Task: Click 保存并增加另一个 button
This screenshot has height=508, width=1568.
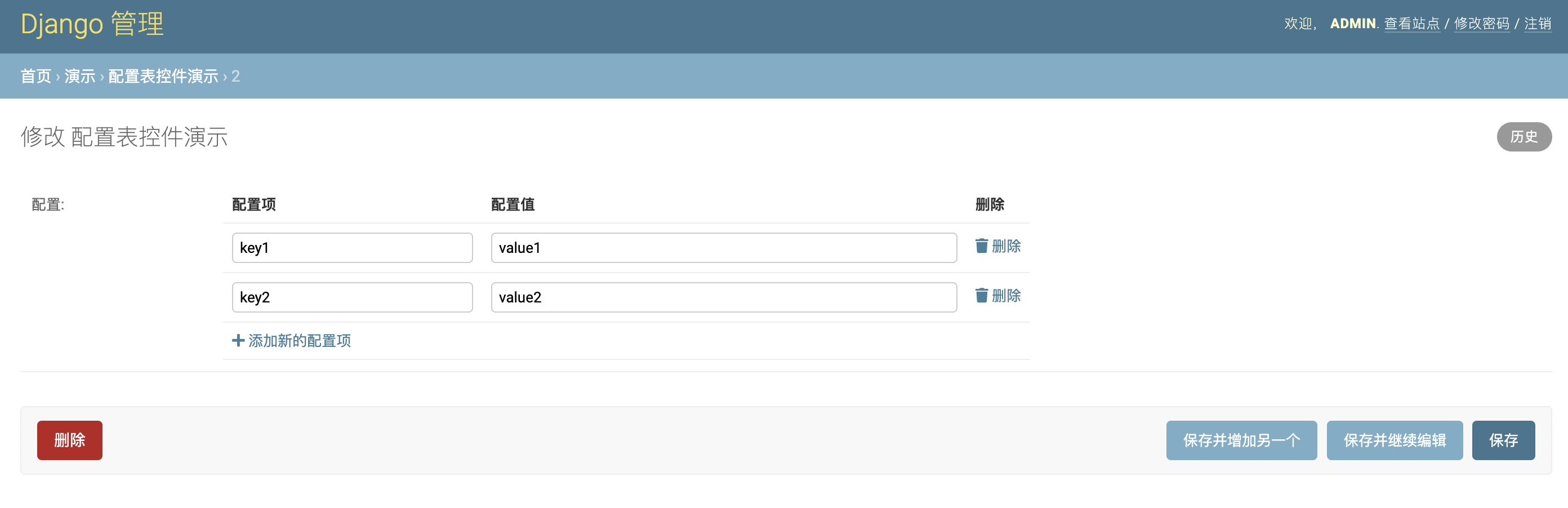Action: click(x=1241, y=440)
